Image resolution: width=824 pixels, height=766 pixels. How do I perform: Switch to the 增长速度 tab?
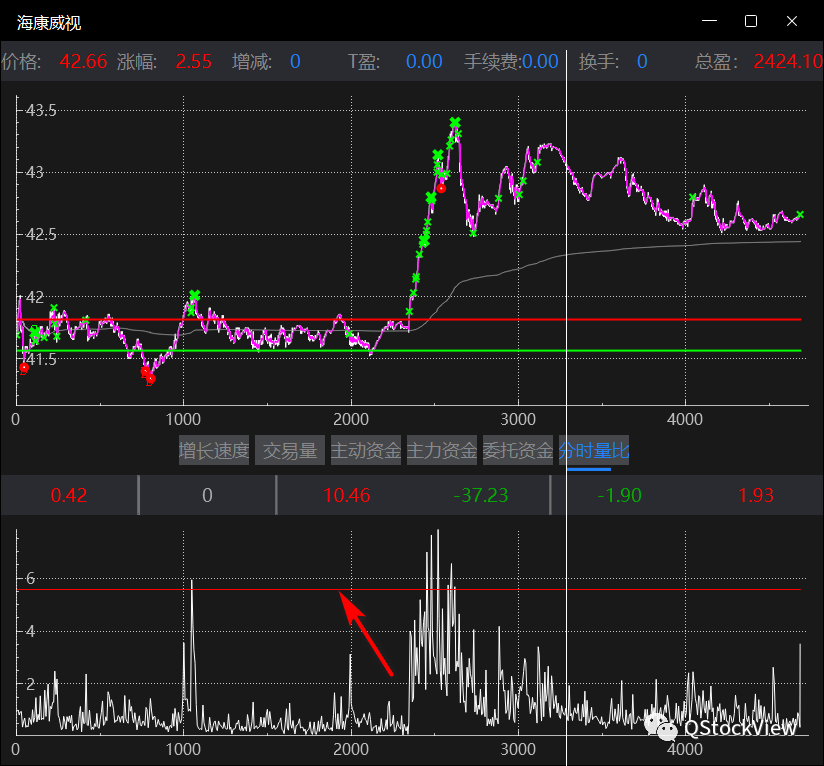pyautogui.click(x=214, y=450)
